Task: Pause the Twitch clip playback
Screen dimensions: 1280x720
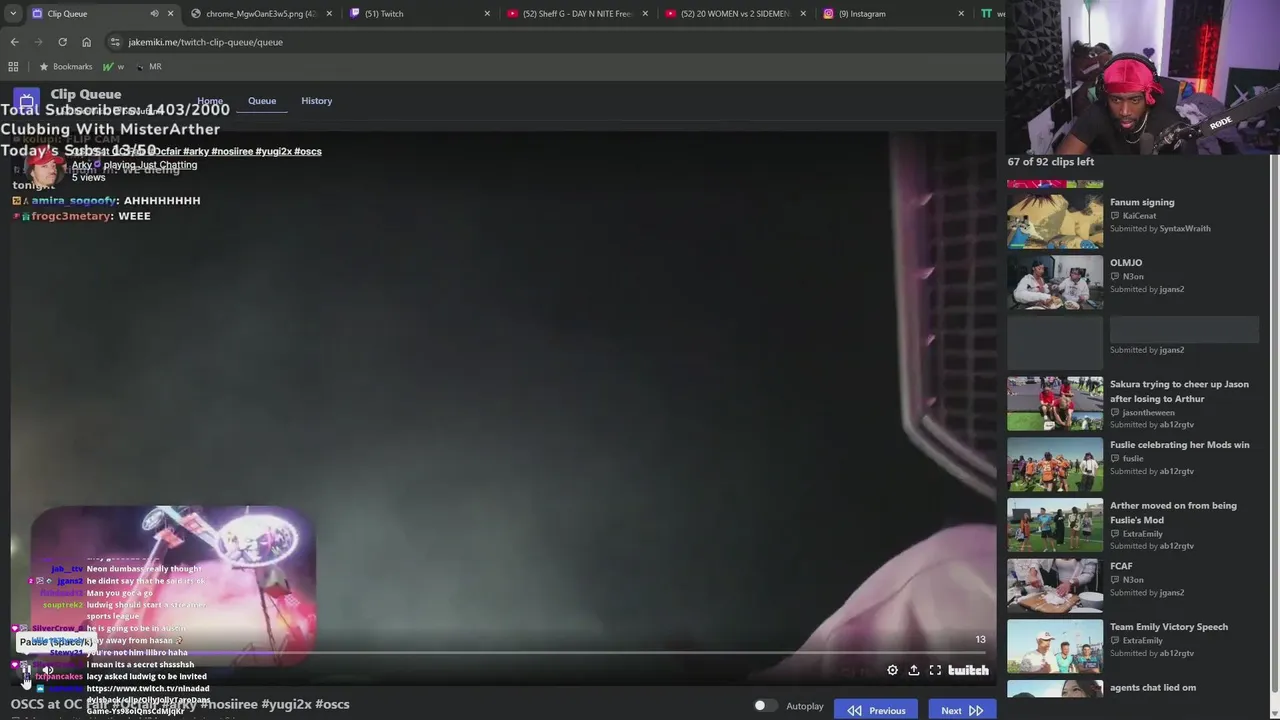Action: coord(26,670)
